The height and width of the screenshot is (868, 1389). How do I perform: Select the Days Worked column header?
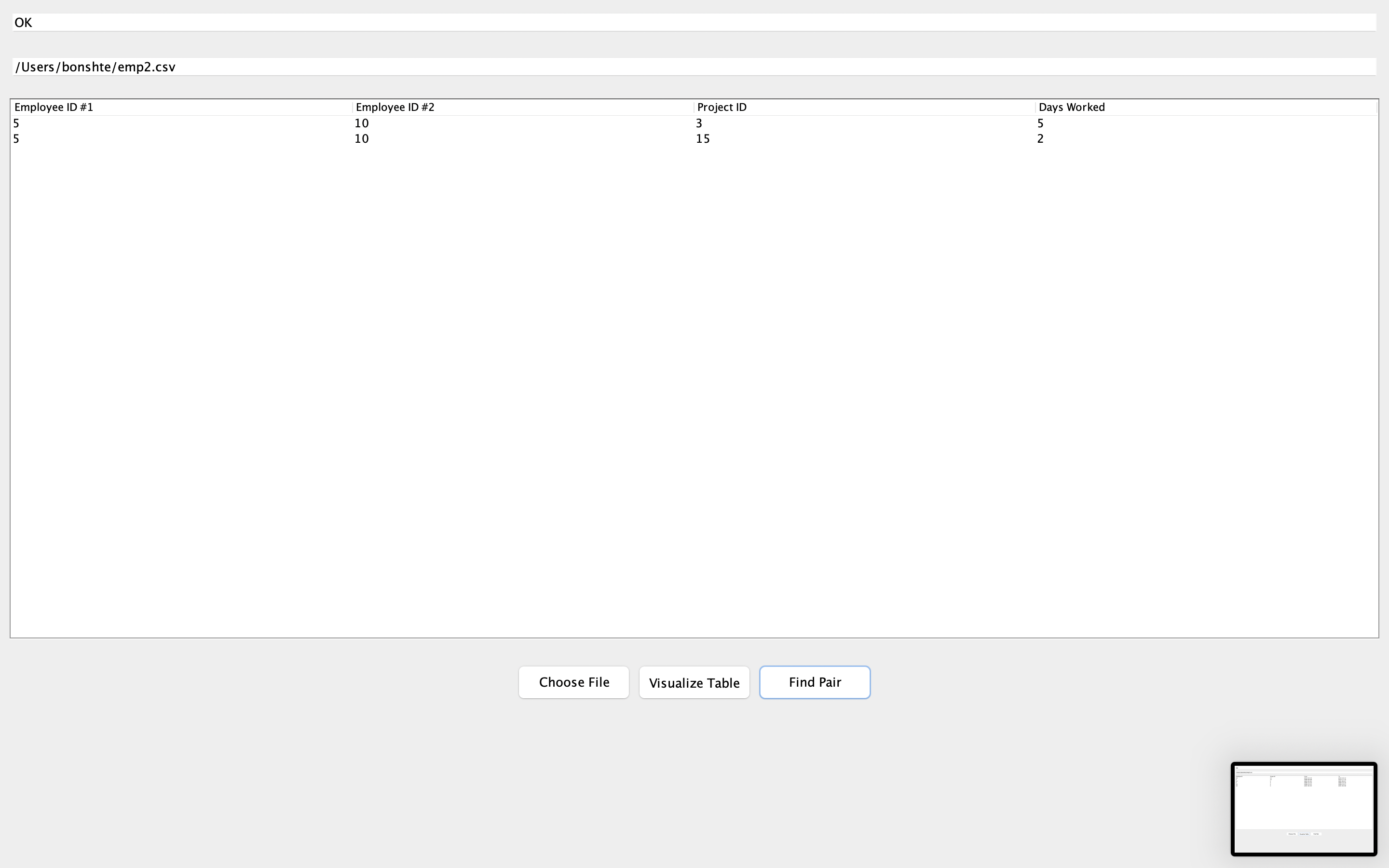[1071, 107]
